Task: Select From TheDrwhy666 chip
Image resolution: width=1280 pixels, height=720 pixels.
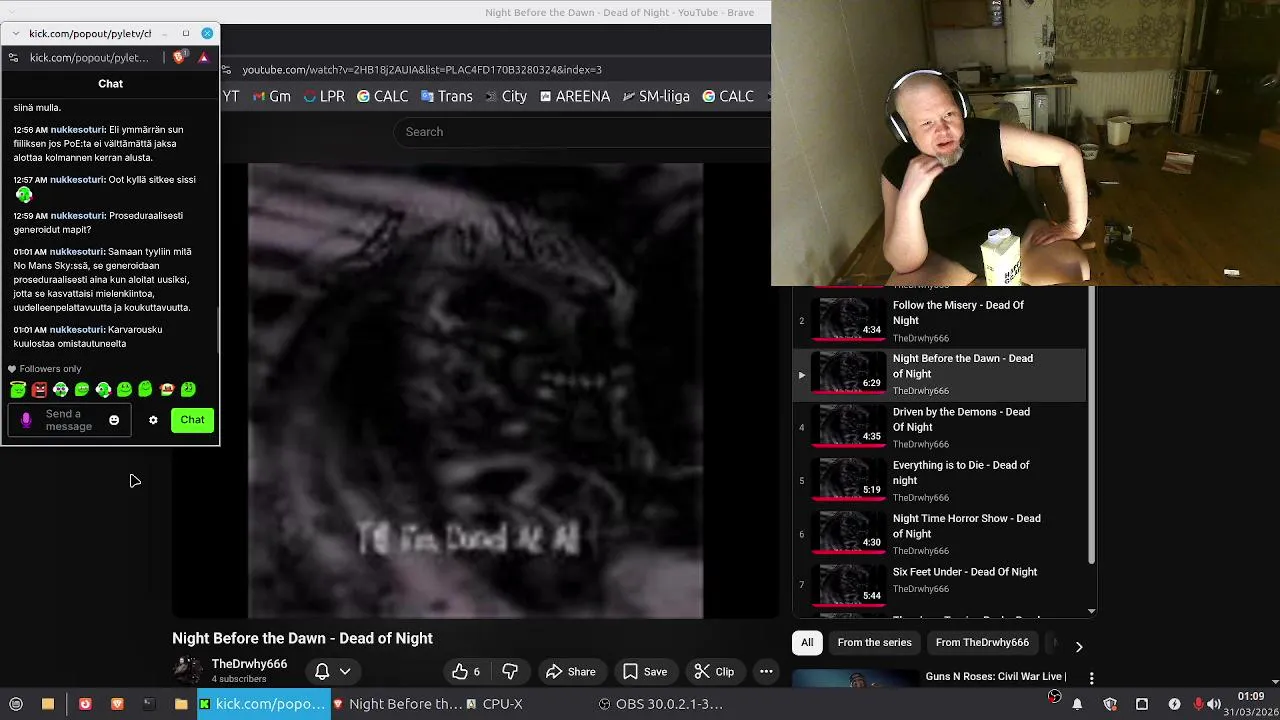Action: pyautogui.click(x=982, y=642)
